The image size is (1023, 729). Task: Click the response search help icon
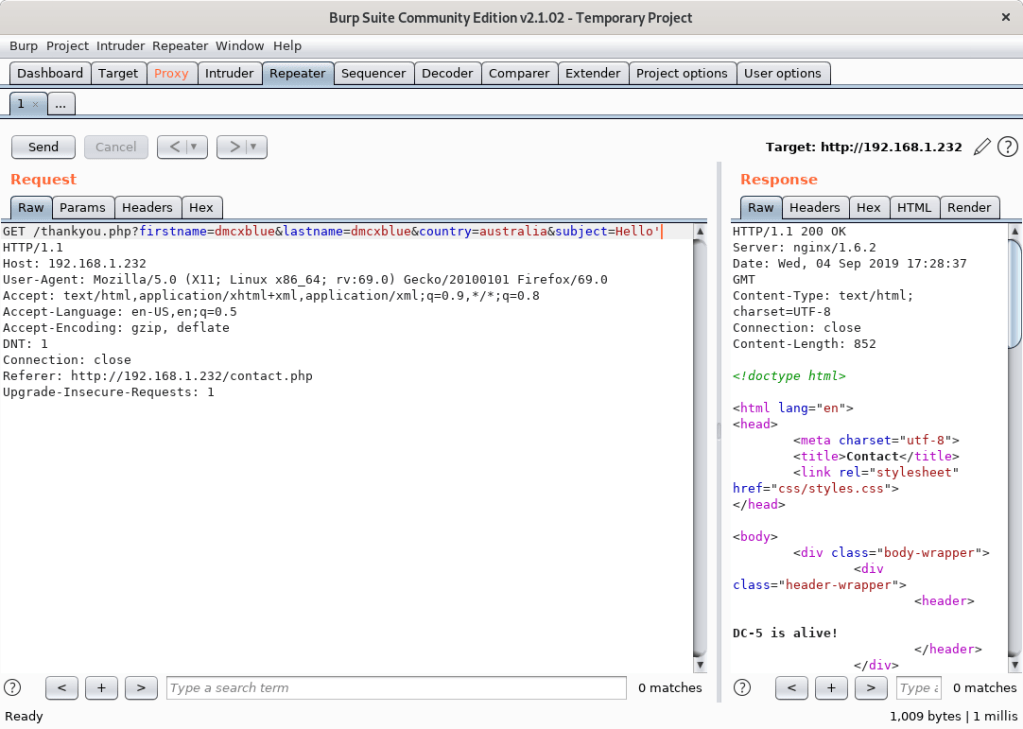point(742,687)
